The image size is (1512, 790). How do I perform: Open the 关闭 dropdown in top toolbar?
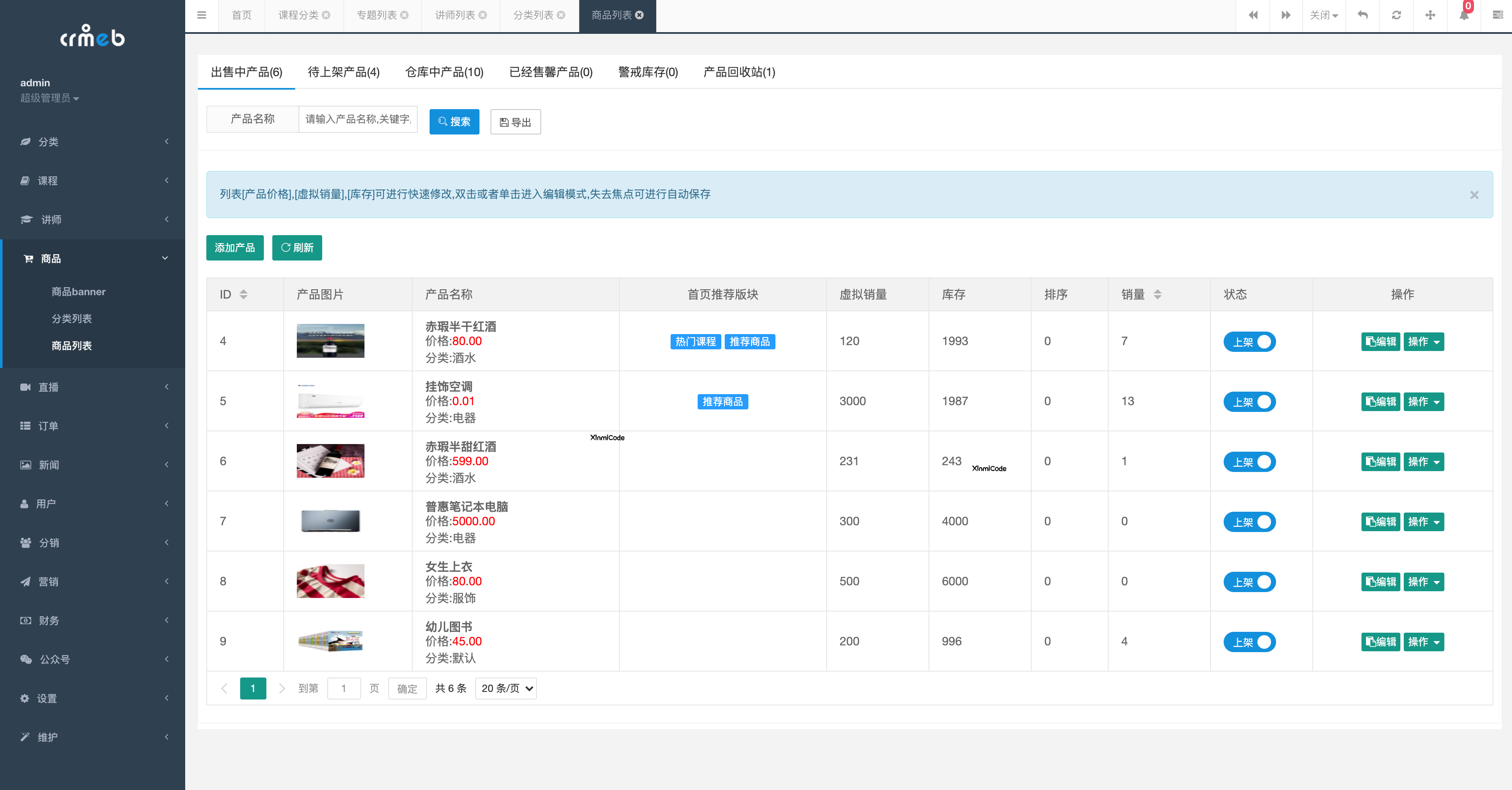pyautogui.click(x=1324, y=15)
